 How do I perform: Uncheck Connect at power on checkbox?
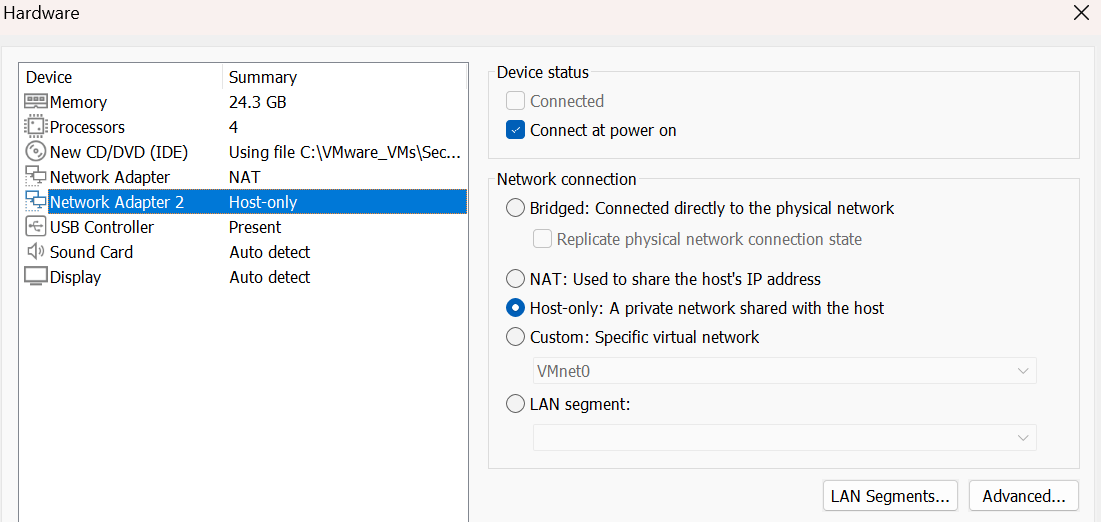pyautogui.click(x=516, y=130)
